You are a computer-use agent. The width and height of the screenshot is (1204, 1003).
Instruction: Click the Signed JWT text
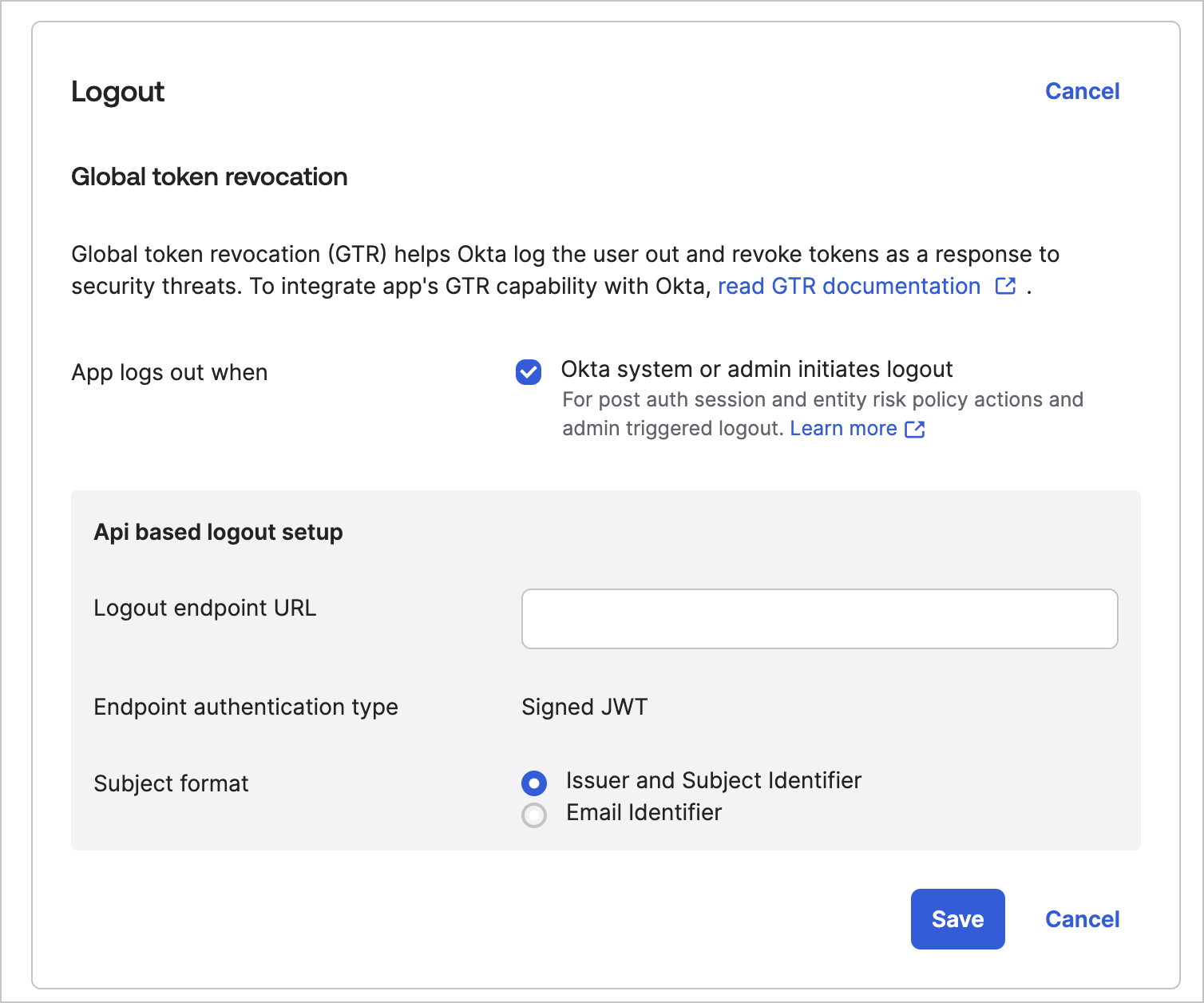pos(584,707)
